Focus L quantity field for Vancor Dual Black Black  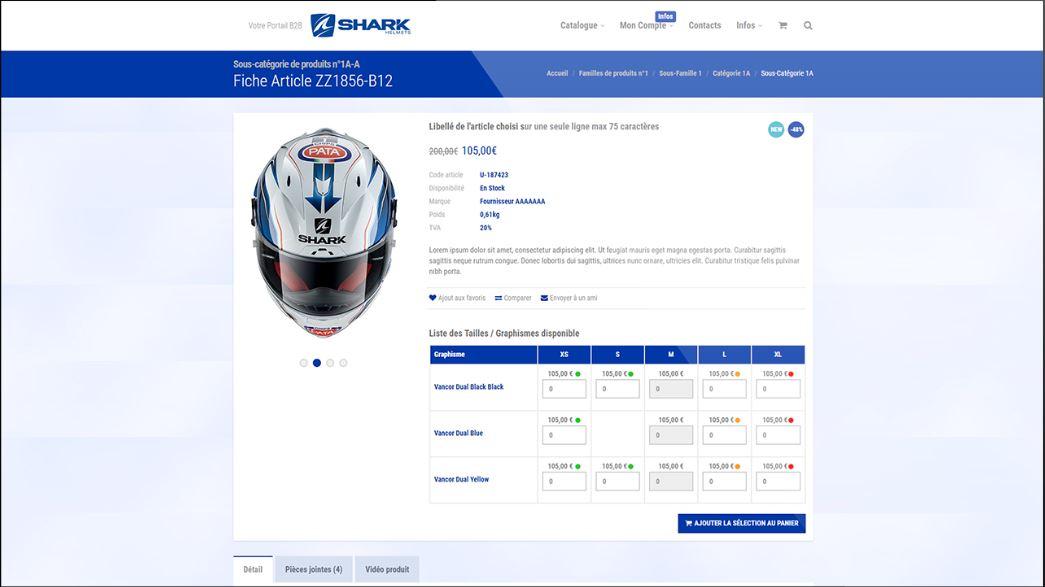point(724,388)
